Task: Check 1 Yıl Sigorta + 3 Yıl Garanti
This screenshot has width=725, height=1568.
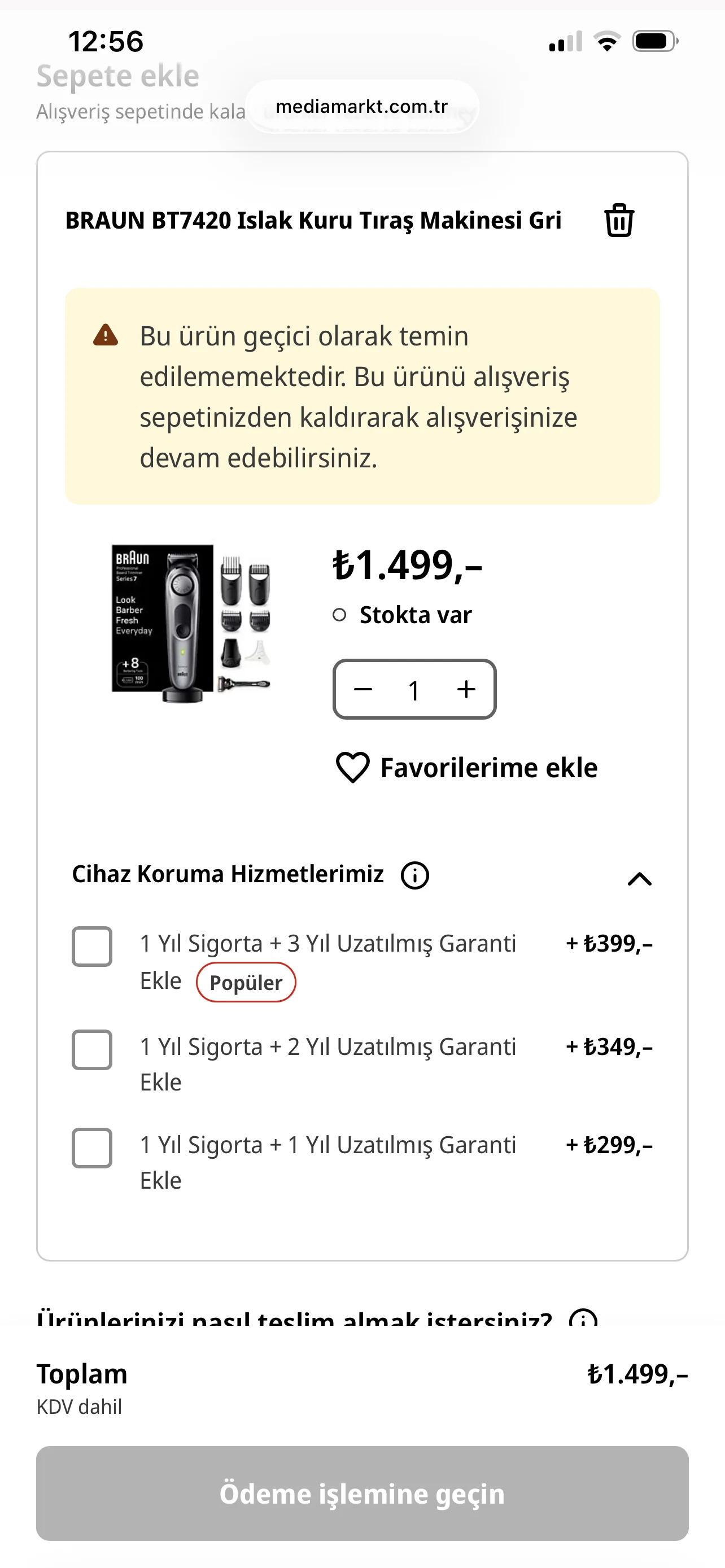Action: click(x=92, y=947)
